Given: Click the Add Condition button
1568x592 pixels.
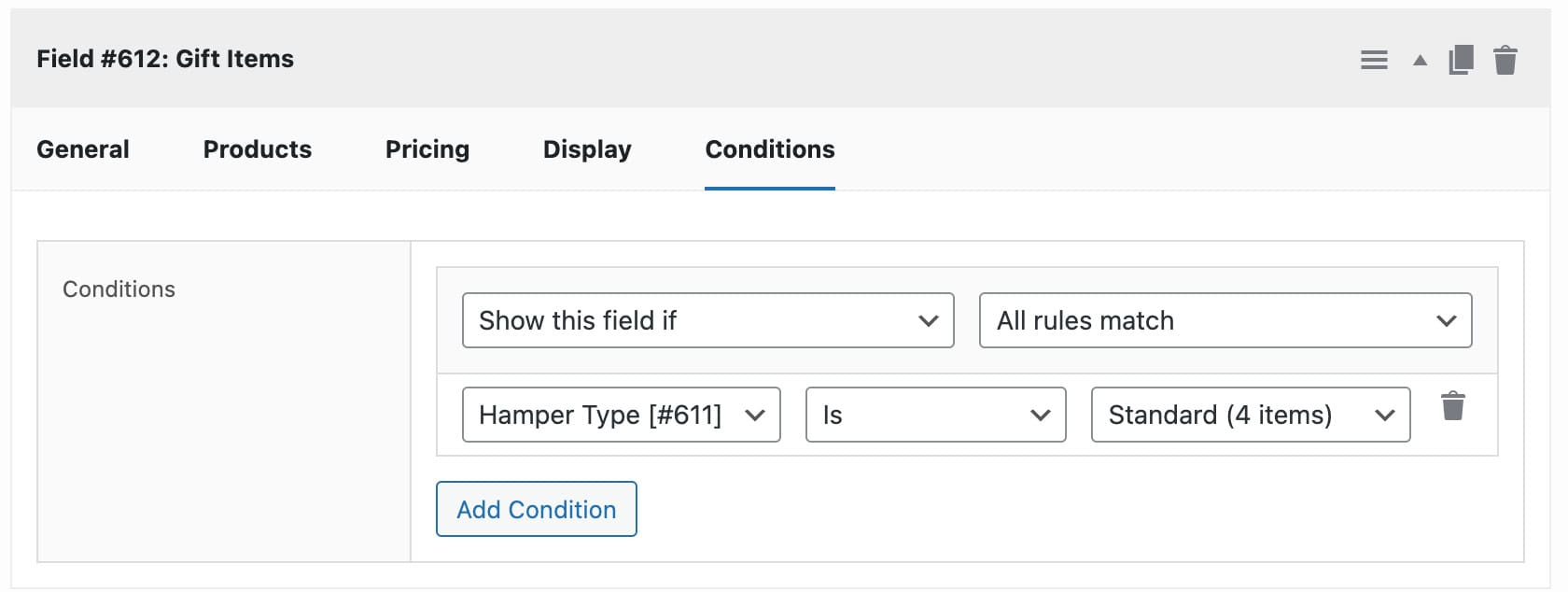Looking at the screenshot, I should point(536,509).
